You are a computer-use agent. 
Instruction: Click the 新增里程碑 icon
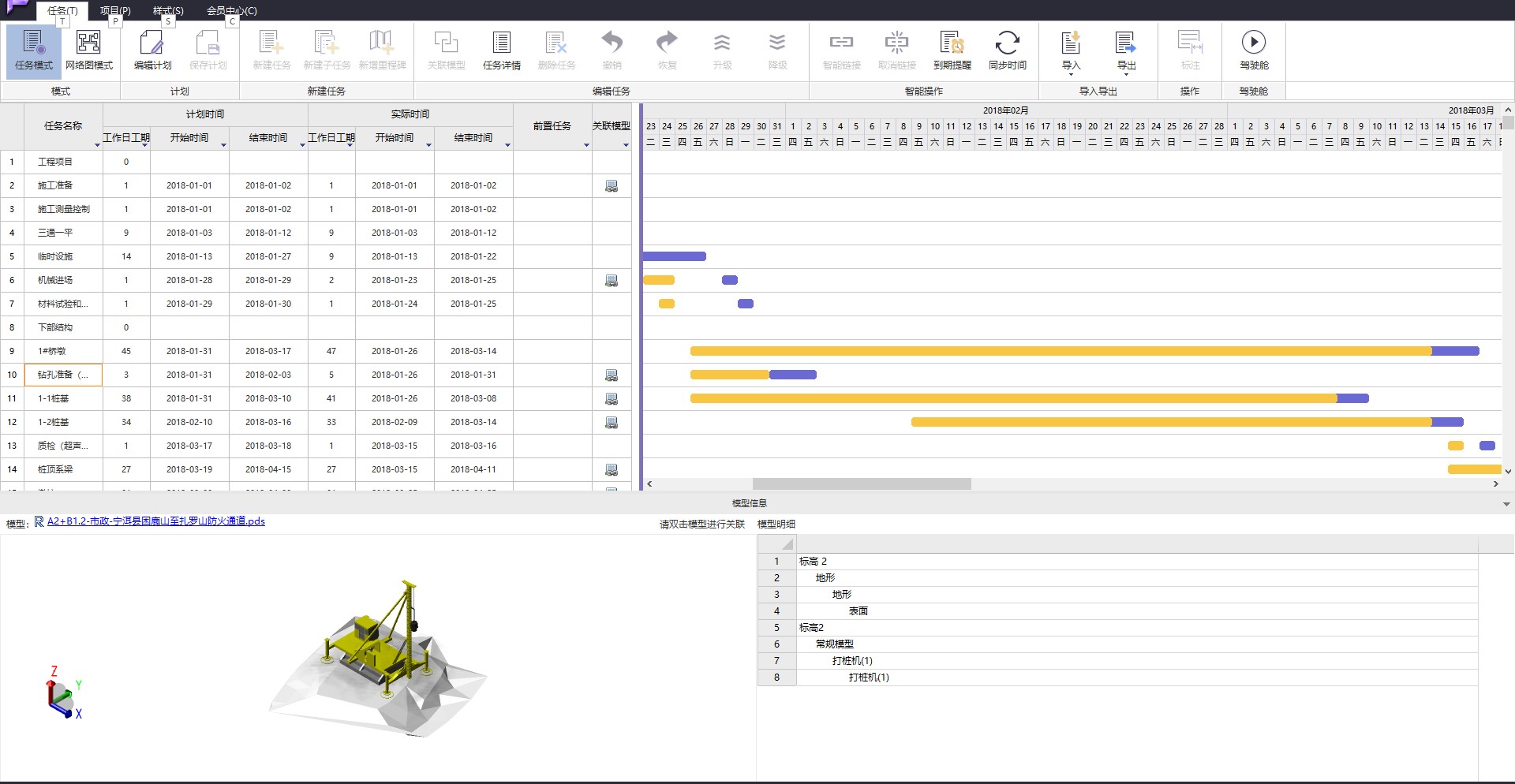pyautogui.click(x=382, y=50)
